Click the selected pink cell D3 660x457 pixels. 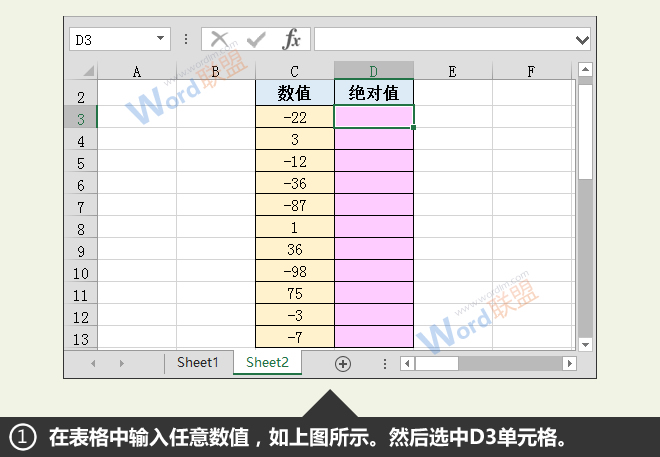point(374,117)
